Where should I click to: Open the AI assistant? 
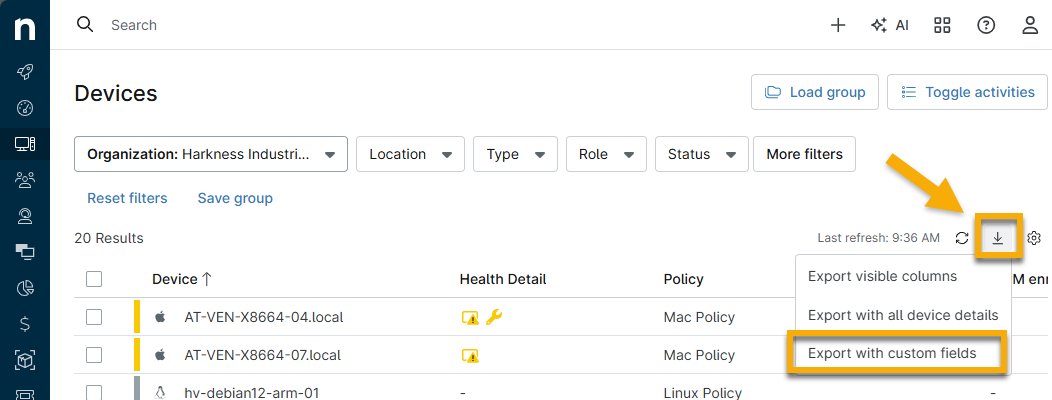pos(890,25)
